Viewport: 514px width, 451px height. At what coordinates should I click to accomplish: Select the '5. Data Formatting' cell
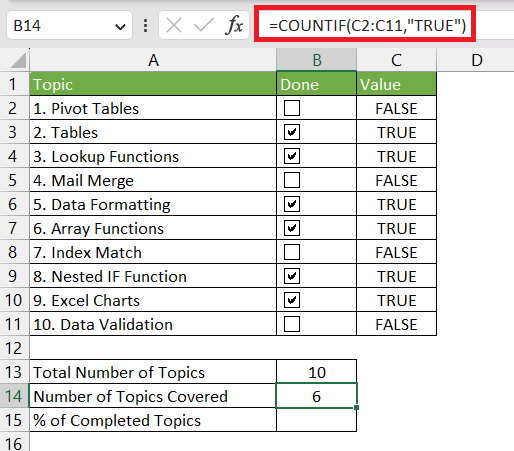(153, 204)
